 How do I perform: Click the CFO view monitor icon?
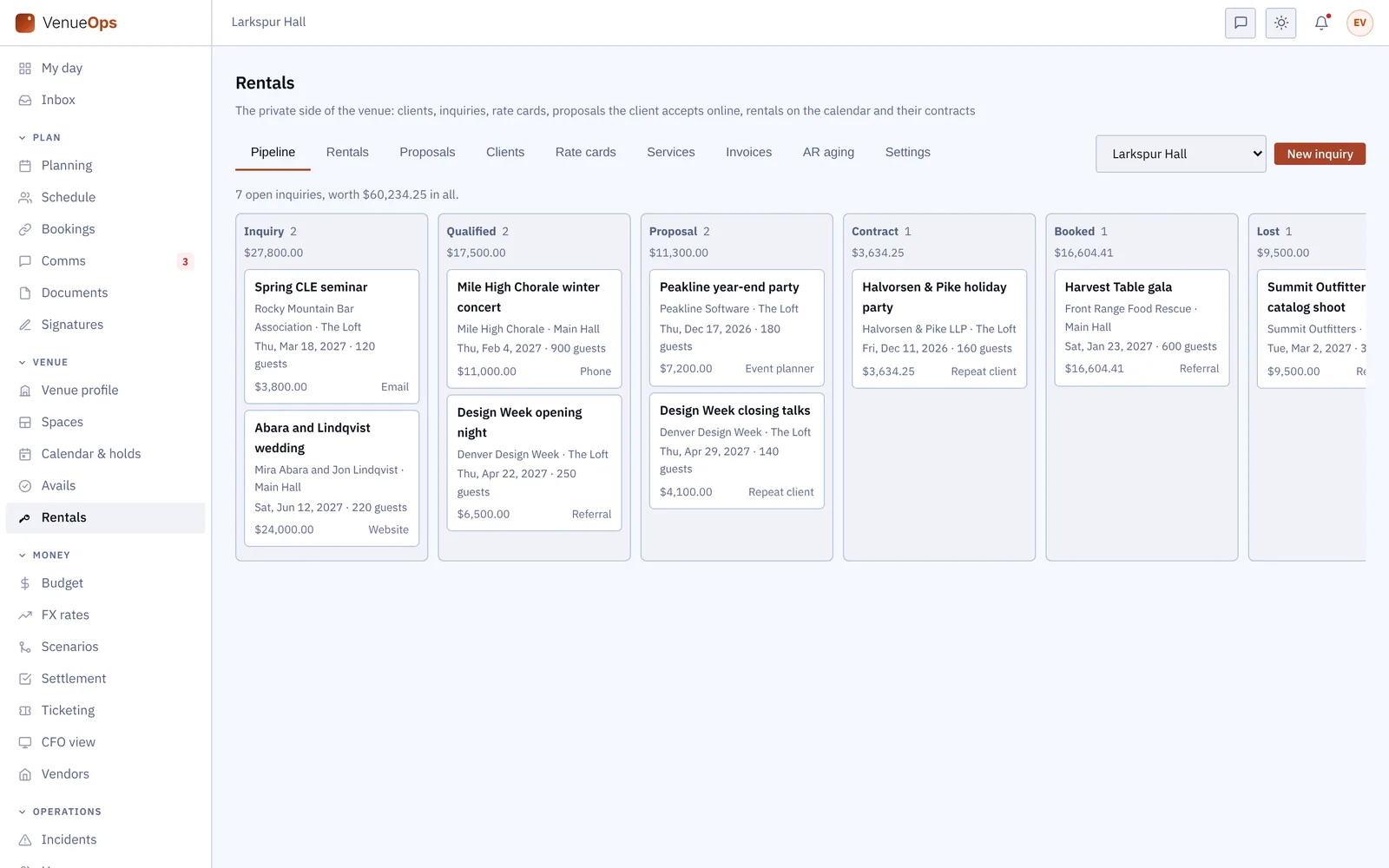coord(25,742)
